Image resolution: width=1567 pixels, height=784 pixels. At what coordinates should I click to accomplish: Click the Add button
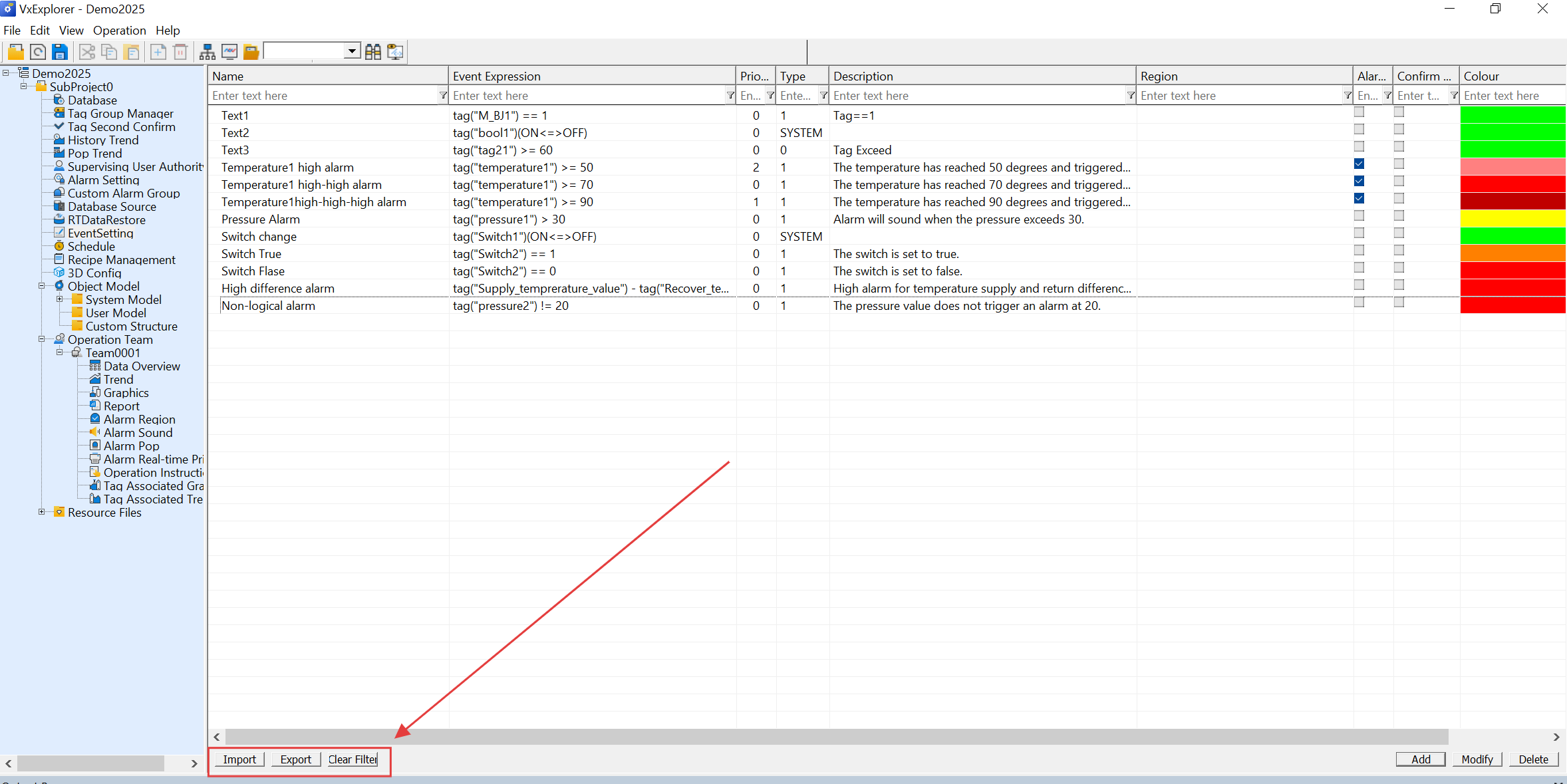pos(1421,759)
